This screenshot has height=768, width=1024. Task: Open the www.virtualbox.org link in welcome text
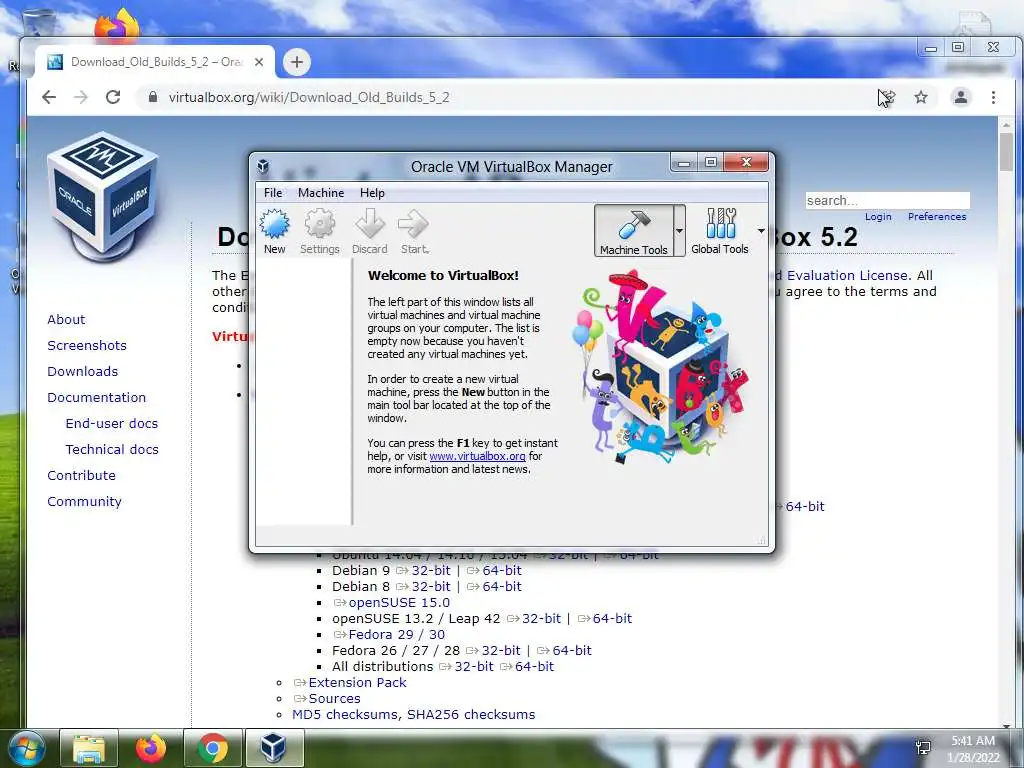[477, 456]
